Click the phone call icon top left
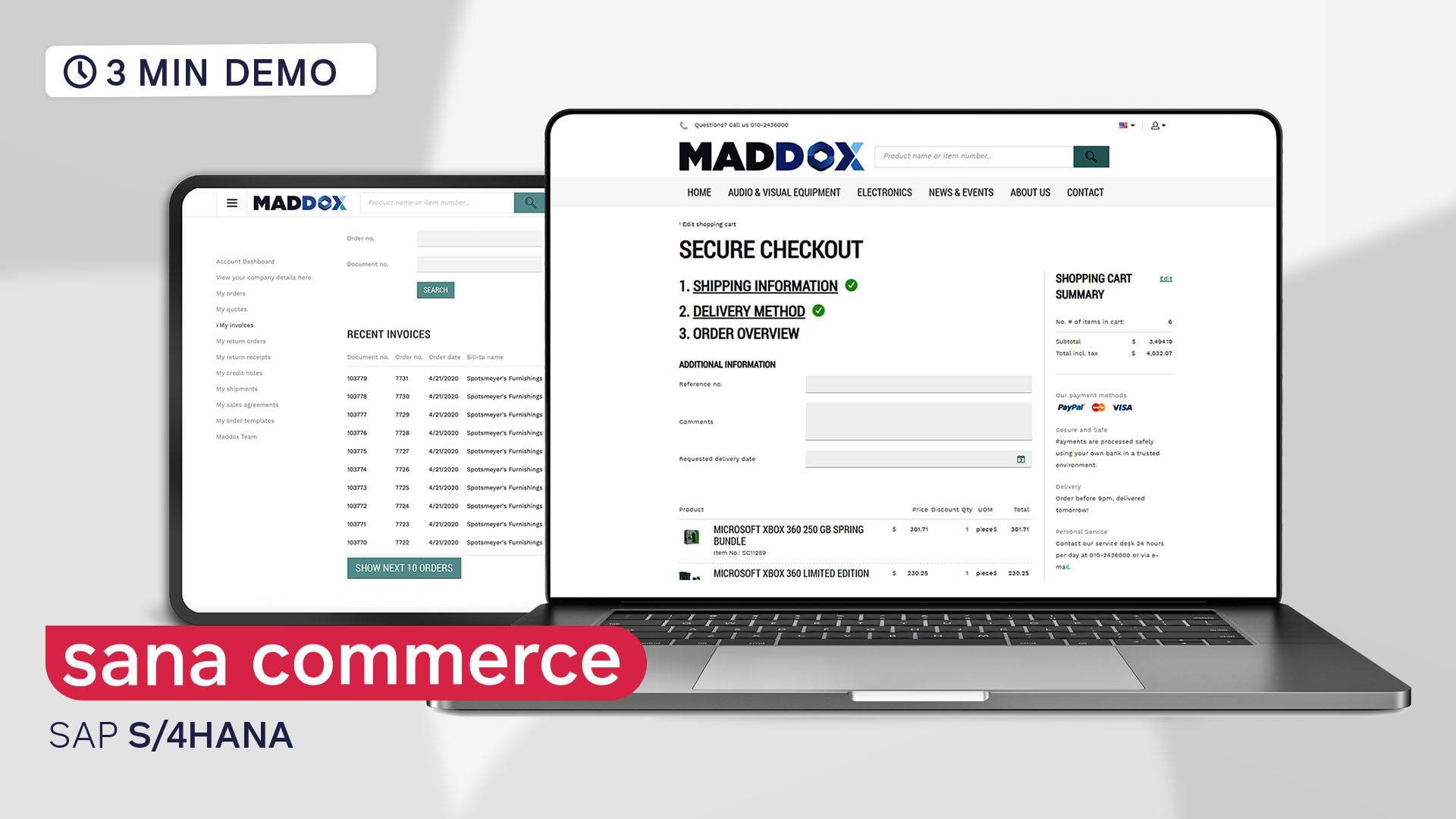 pyautogui.click(x=684, y=125)
